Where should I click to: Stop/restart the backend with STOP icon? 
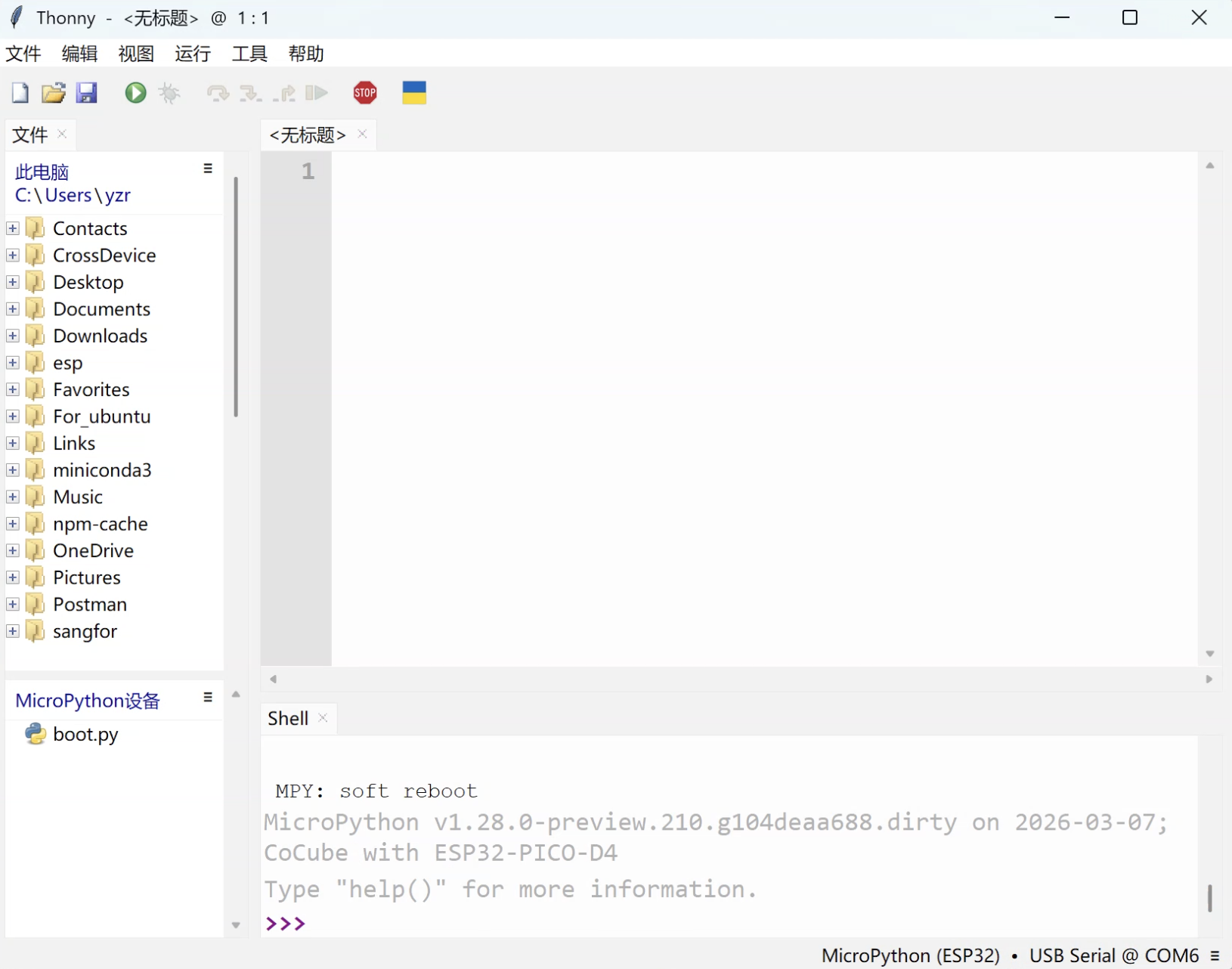[367, 92]
